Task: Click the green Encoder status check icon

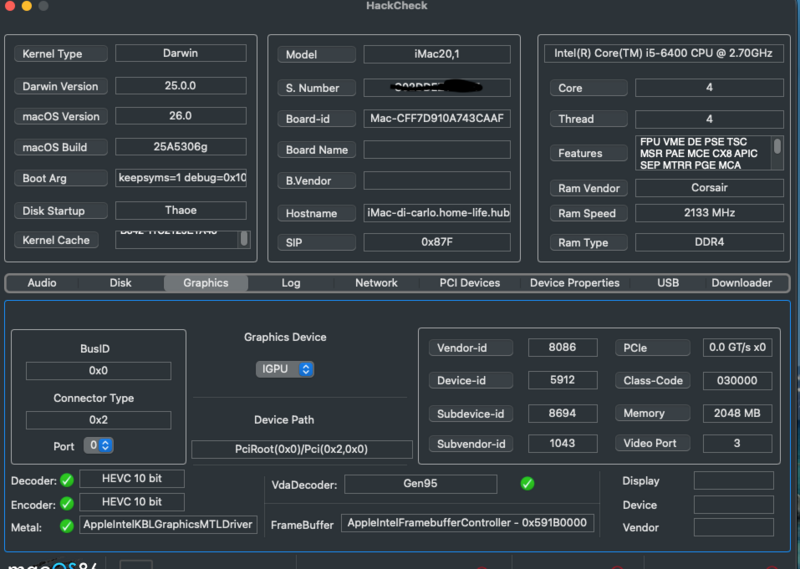Action: tap(67, 504)
